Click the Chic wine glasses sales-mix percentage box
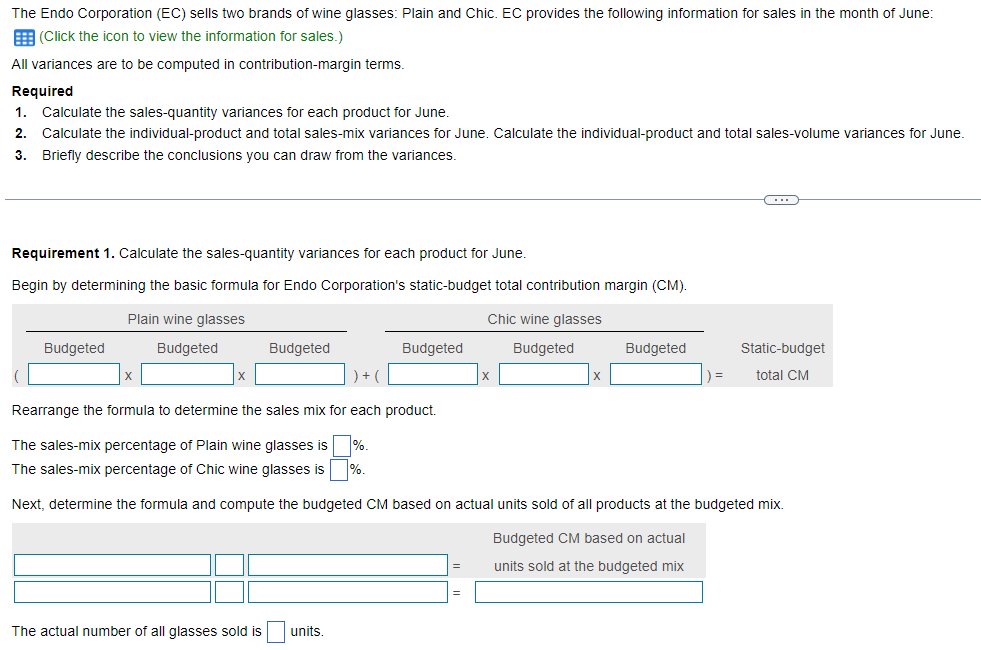Image resolution: width=981 pixels, height=650 pixels. pyautogui.click(x=338, y=470)
